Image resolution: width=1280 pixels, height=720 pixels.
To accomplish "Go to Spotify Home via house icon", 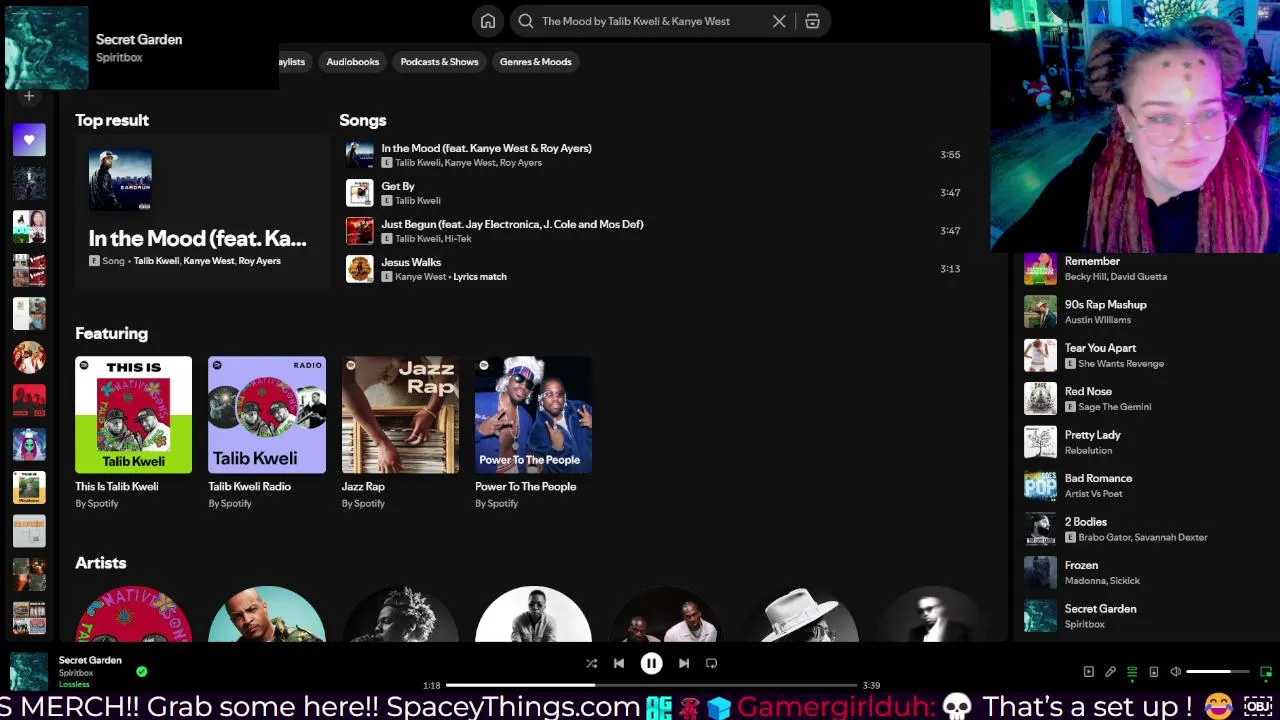I will click(x=487, y=21).
